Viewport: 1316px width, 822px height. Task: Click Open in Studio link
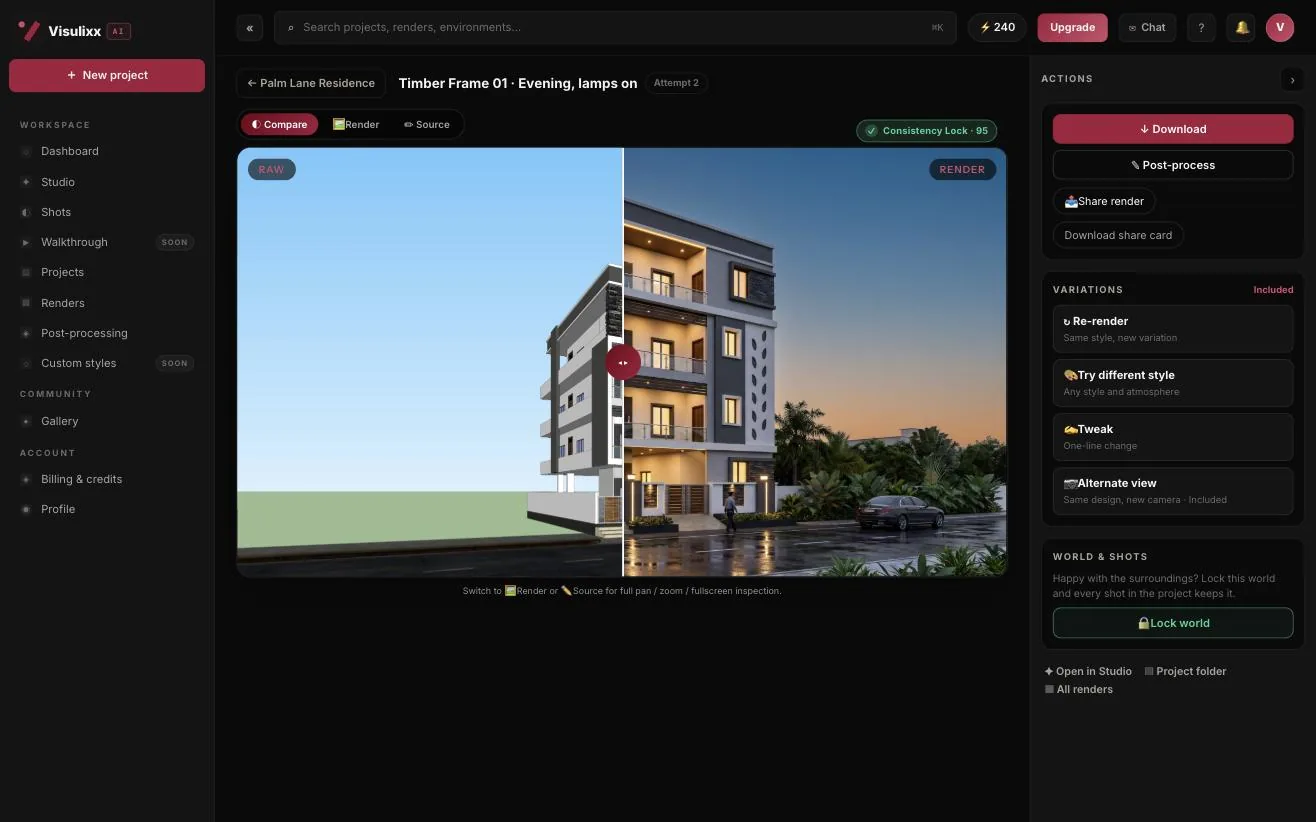(1088, 671)
